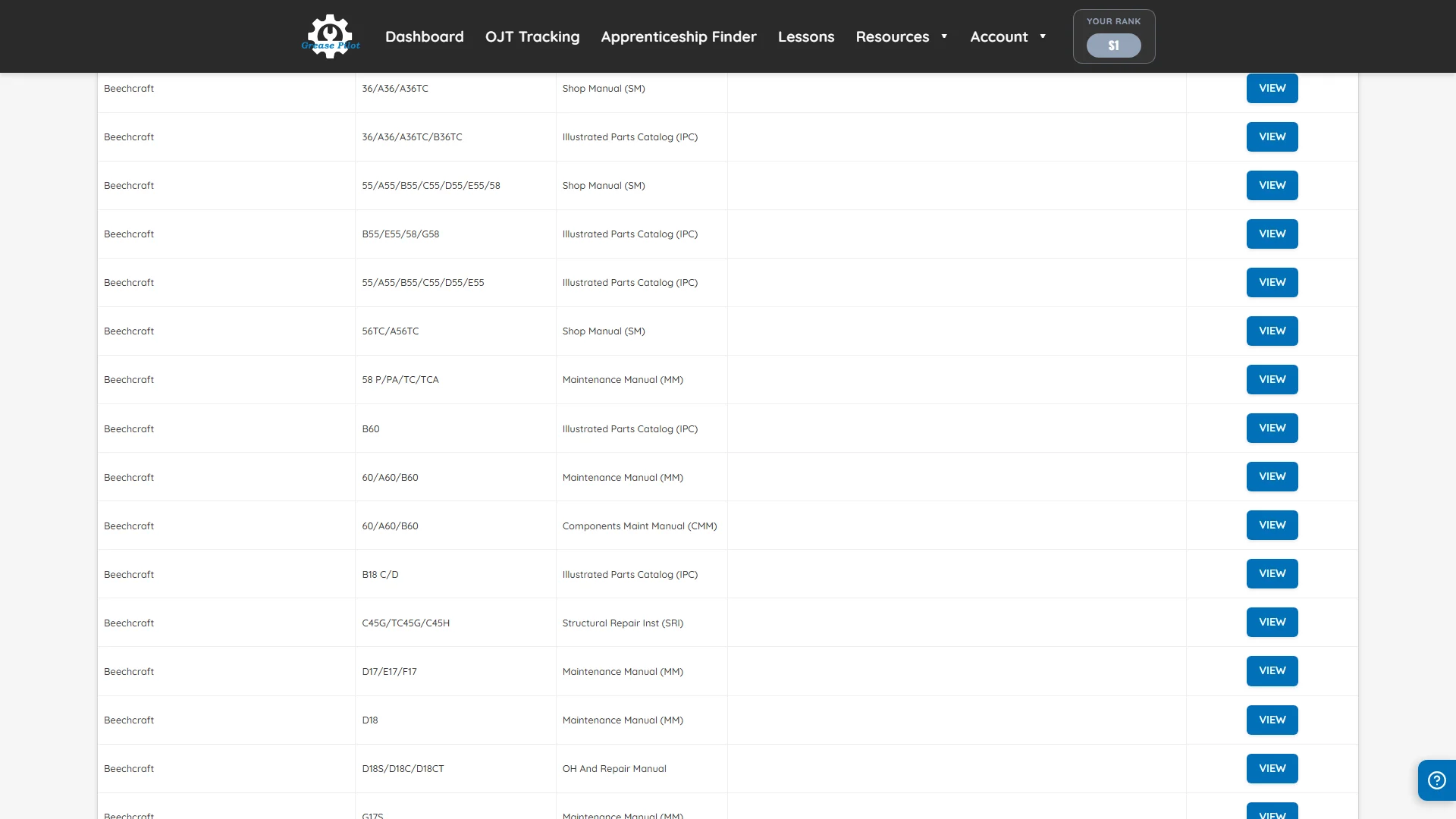Open Apprenticeship Finder
Image resolution: width=1456 pixels, height=819 pixels.
(679, 36)
